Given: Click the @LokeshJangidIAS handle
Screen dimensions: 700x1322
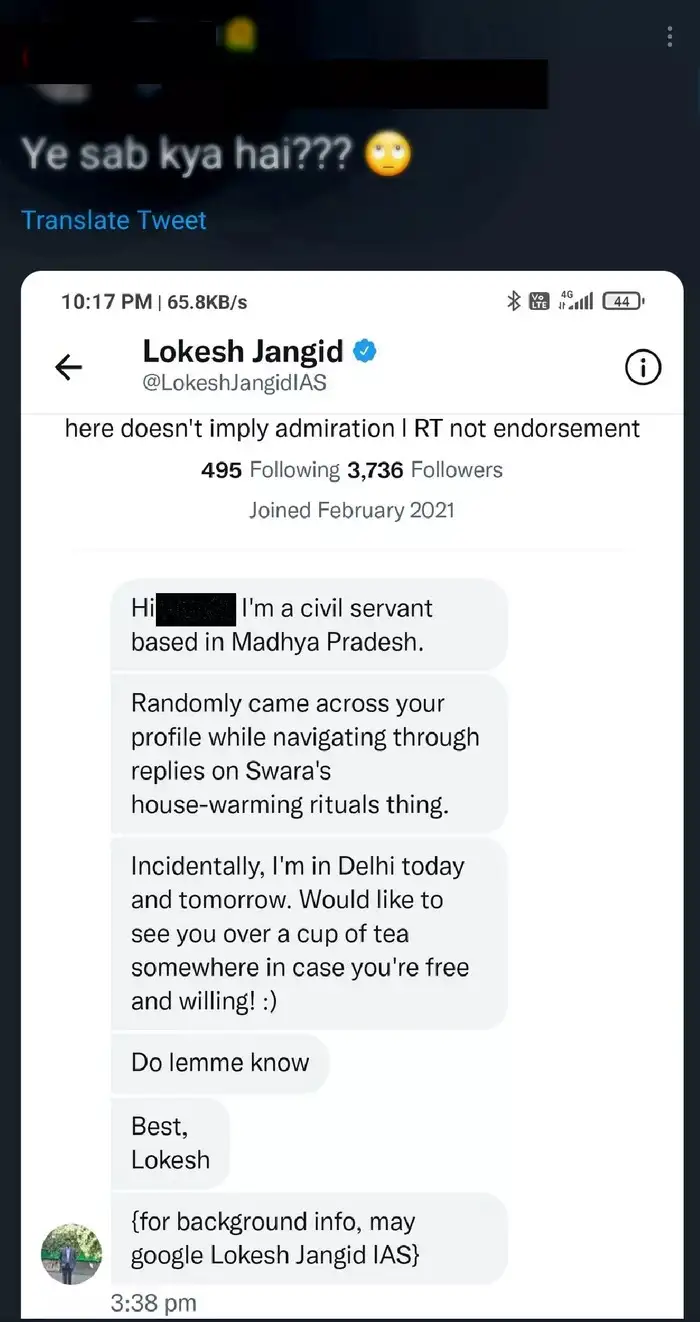Looking at the screenshot, I should tap(235, 383).
